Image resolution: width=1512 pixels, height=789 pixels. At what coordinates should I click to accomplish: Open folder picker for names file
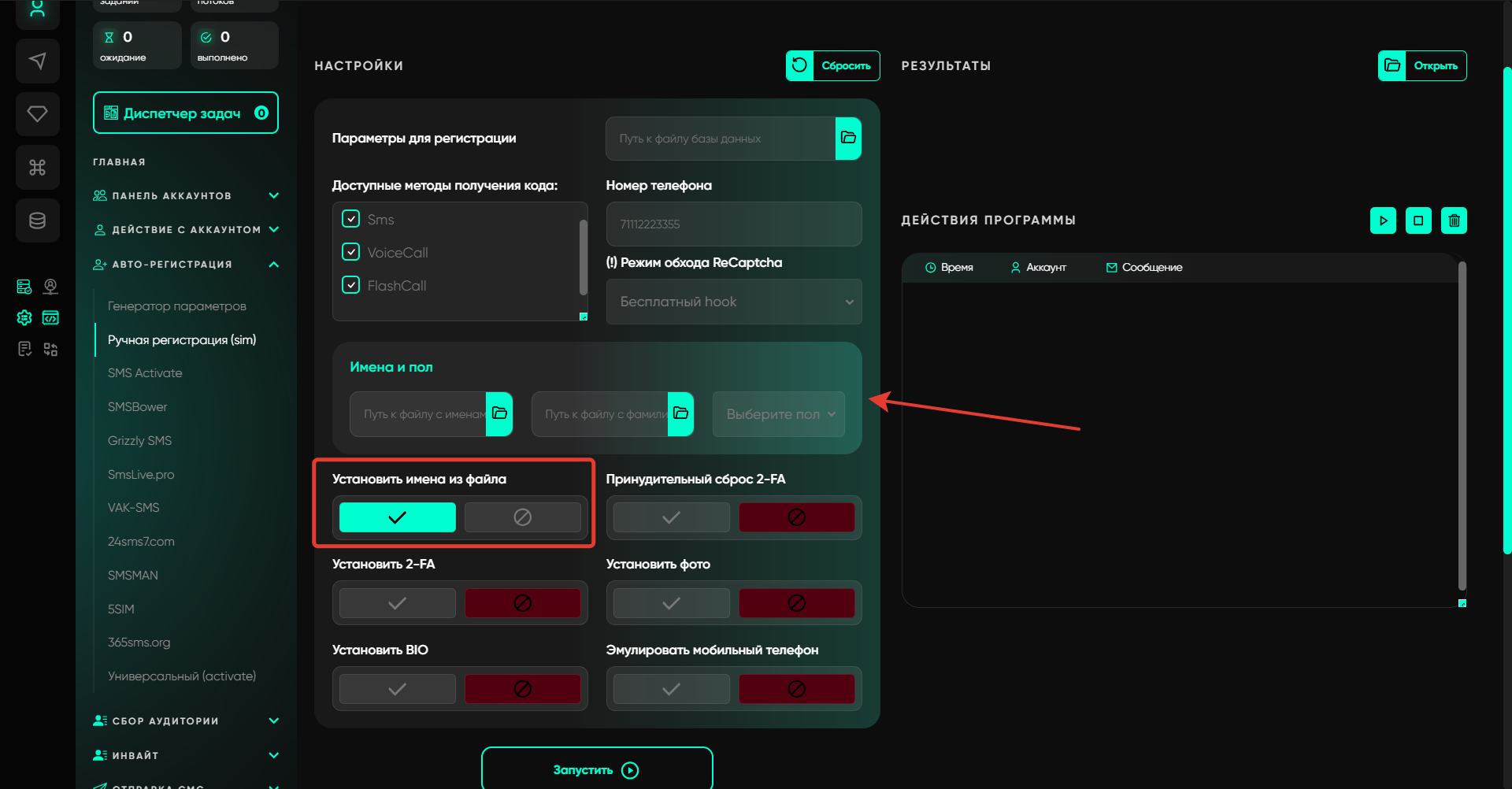click(499, 413)
